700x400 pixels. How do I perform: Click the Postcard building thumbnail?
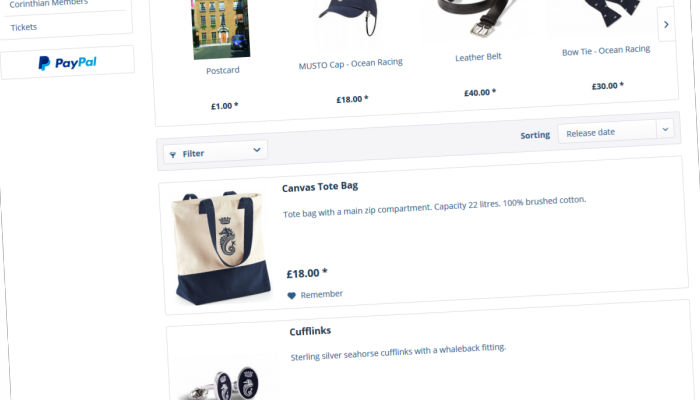tap(221, 29)
